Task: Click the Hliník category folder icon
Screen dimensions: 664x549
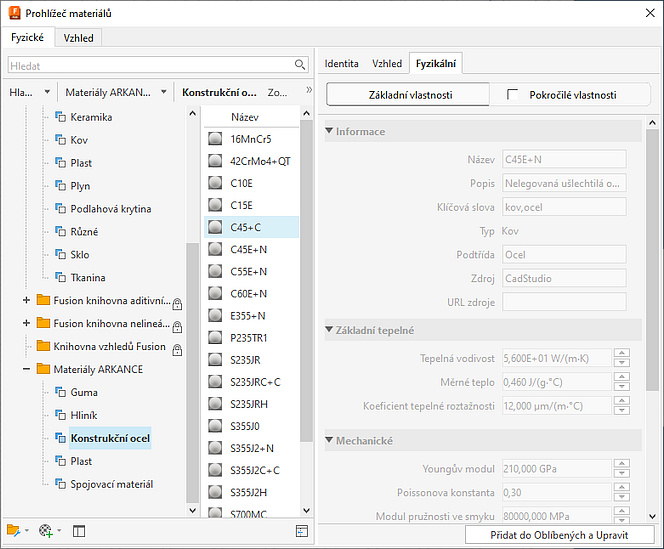Action: click(x=59, y=415)
